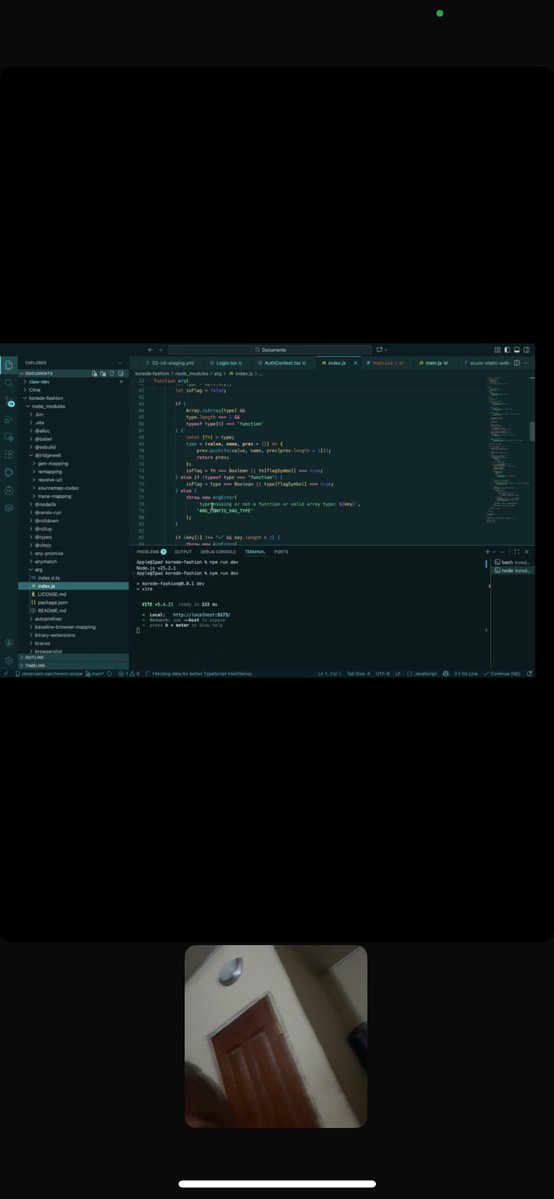
Task: Open new terminal launch profile dropdown
Action: [x=494, y=551]
